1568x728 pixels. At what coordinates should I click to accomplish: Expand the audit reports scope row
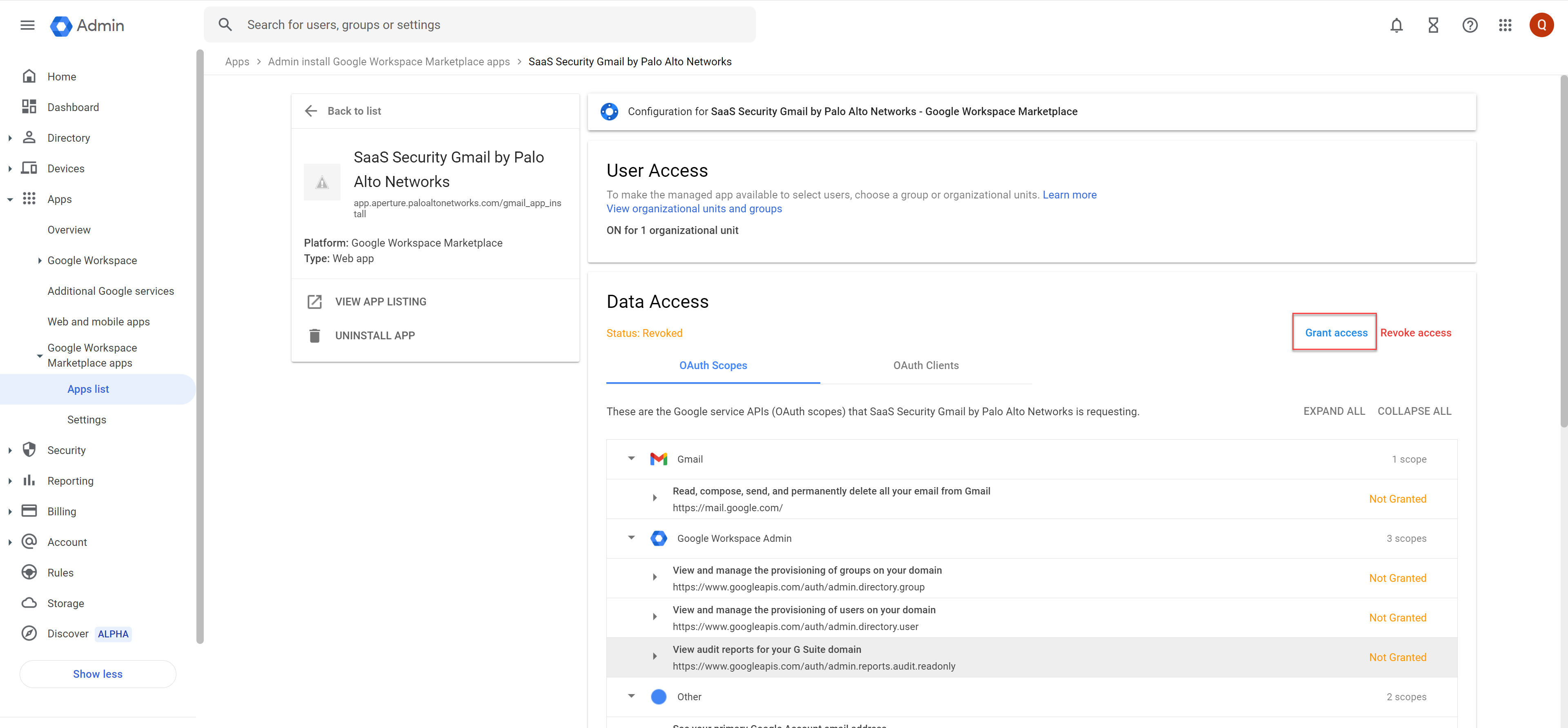(654, 656)
